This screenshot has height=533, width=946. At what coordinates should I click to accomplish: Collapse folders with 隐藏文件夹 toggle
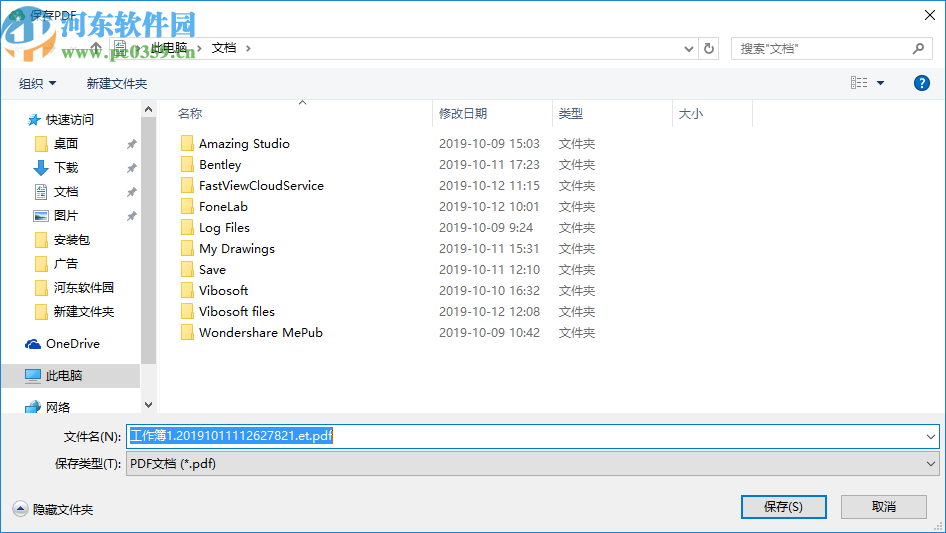[x=53, y=509]
